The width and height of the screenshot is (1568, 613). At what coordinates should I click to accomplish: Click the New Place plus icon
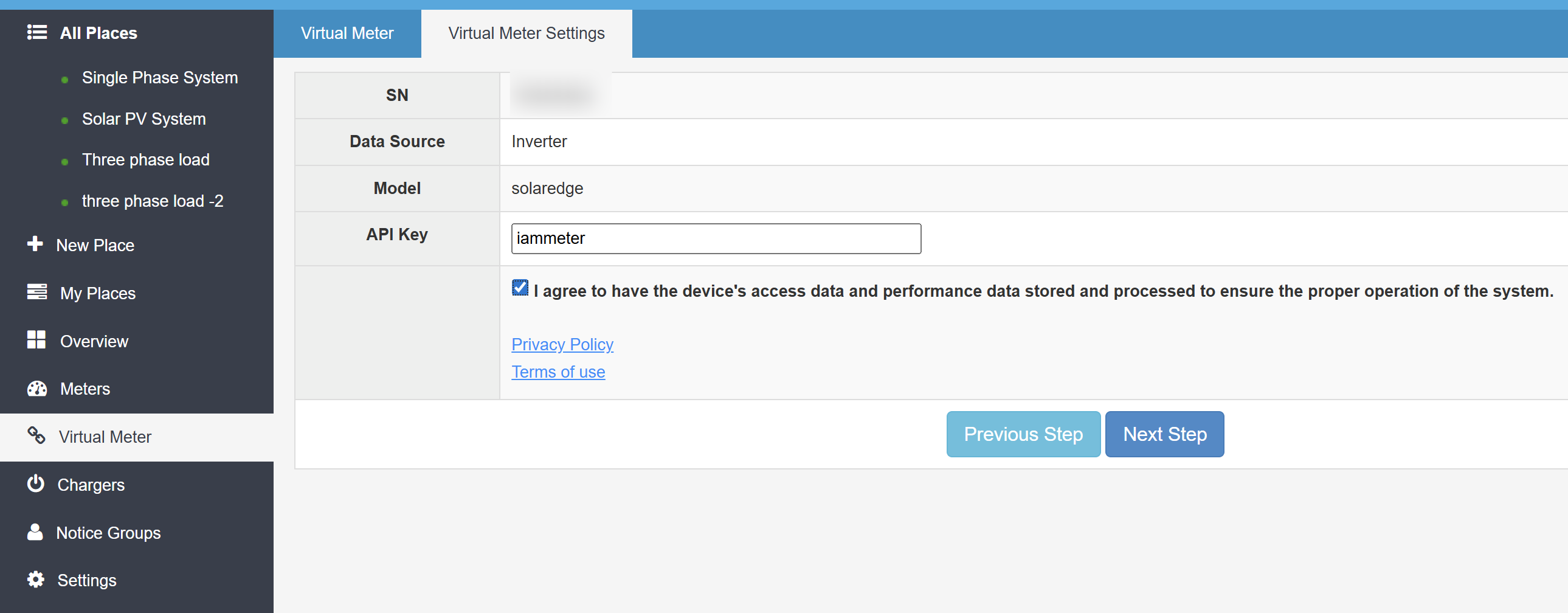[35, 244]
